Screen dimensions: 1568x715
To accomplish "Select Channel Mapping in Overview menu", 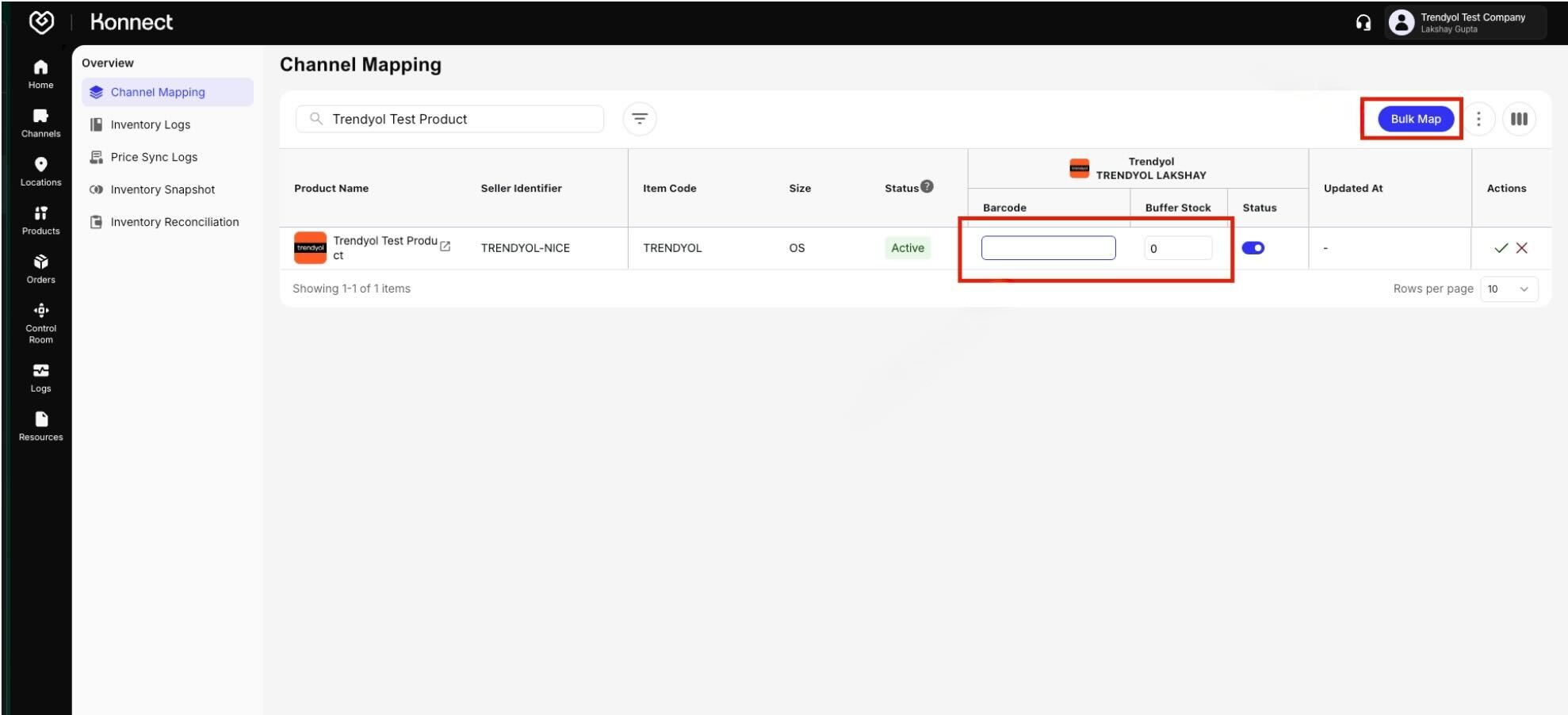I will tap(167, 92).
